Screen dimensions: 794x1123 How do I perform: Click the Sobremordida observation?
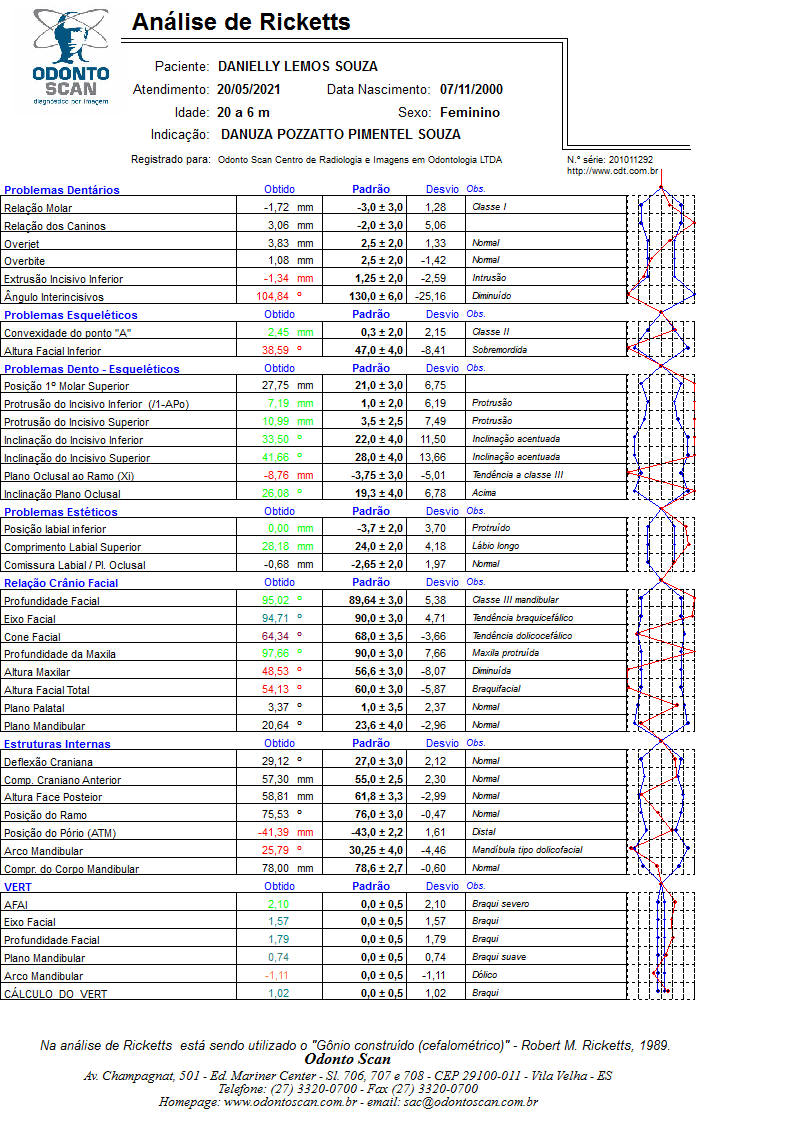point(499,350)
